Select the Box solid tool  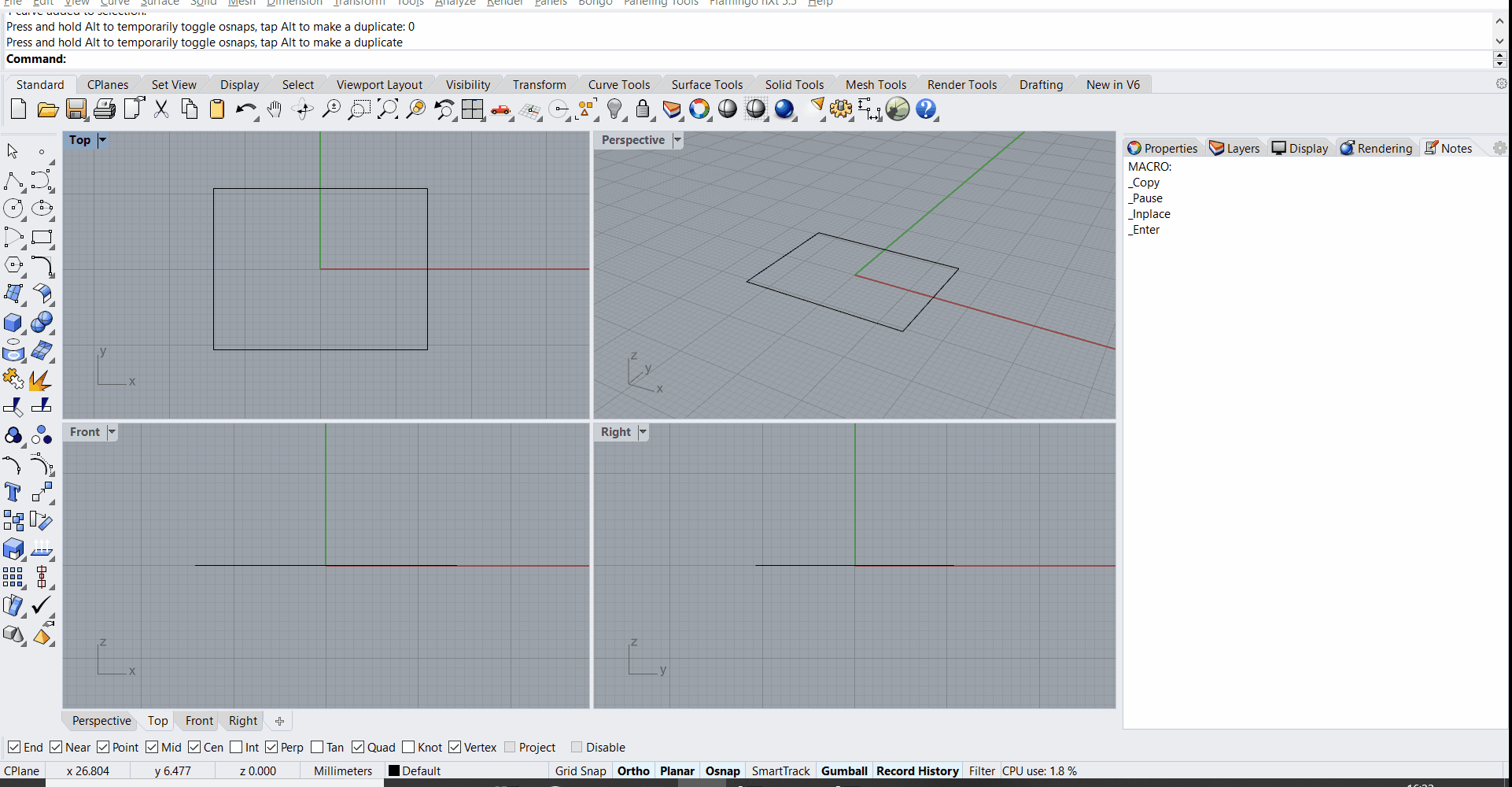(13, 322)
